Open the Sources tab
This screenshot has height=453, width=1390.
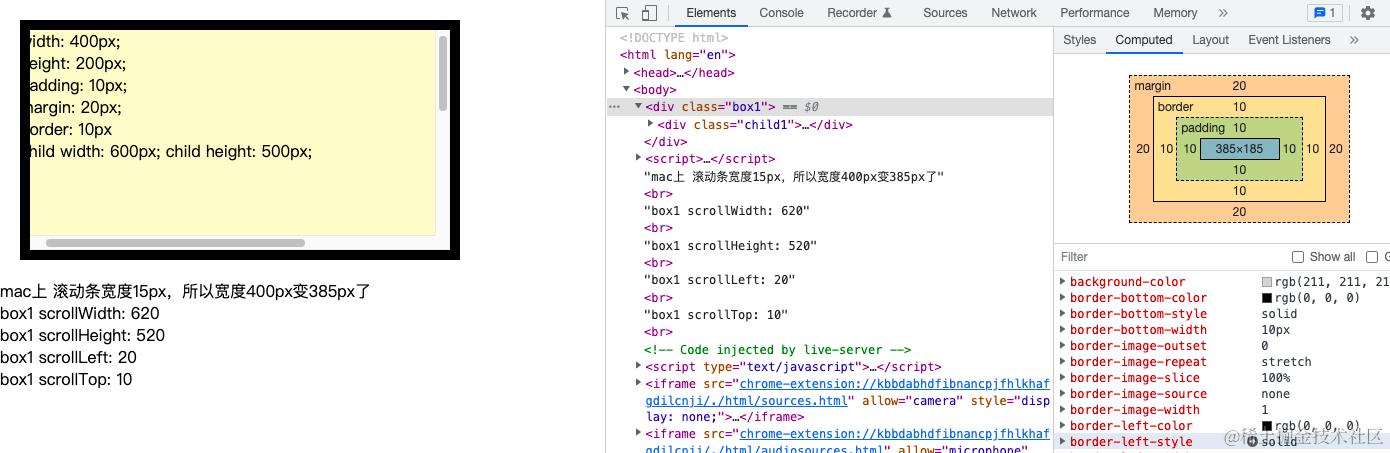945,13
